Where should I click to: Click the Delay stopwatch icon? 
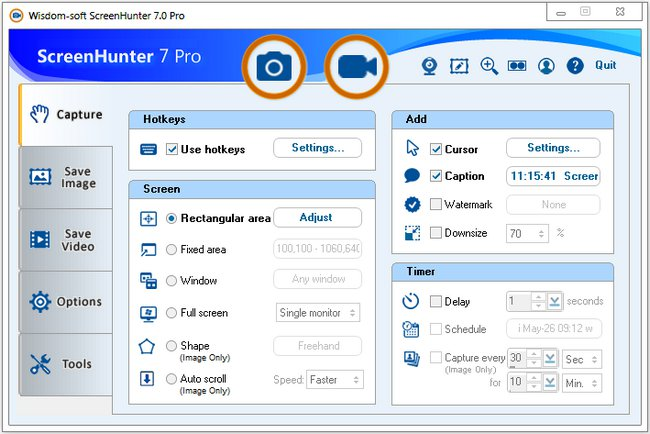point(410,301)
